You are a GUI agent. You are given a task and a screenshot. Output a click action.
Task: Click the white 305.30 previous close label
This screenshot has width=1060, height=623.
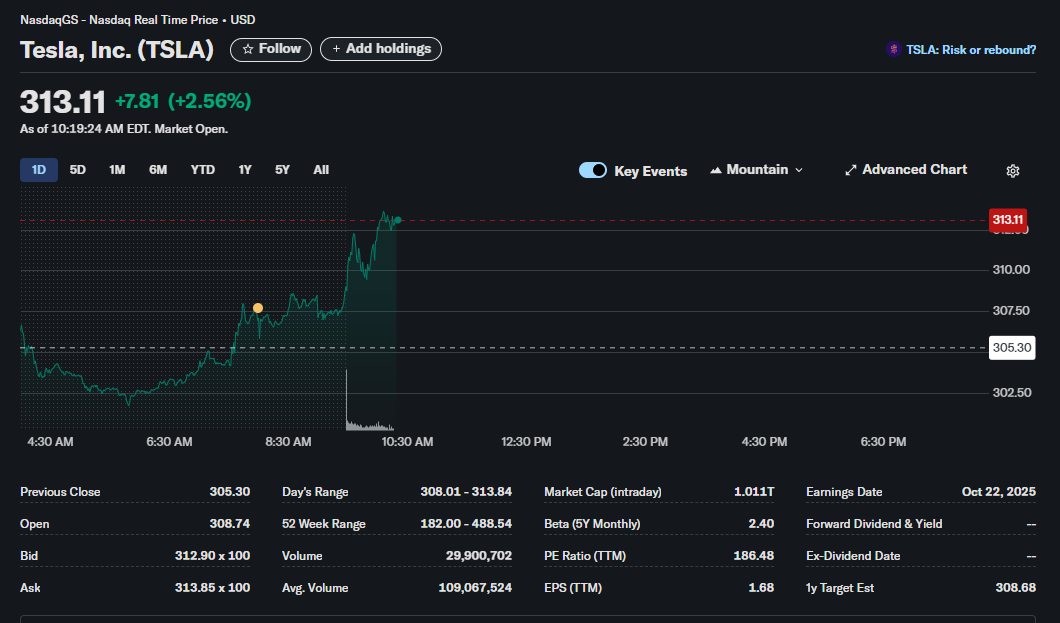1012,348
